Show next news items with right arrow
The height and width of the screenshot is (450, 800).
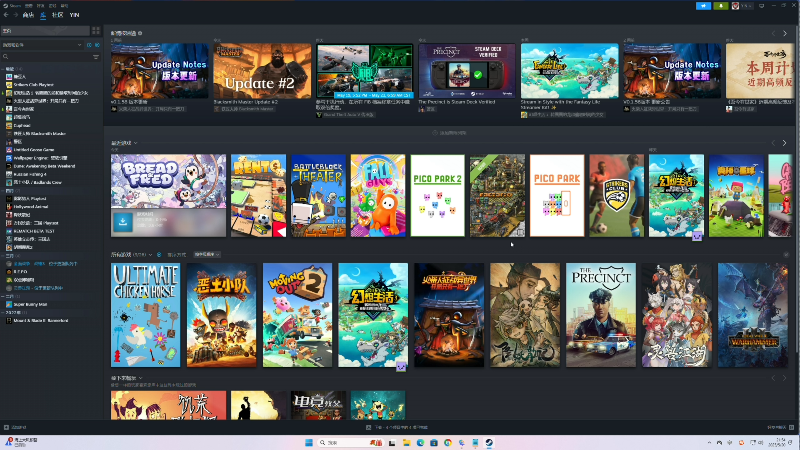(785, 33)
